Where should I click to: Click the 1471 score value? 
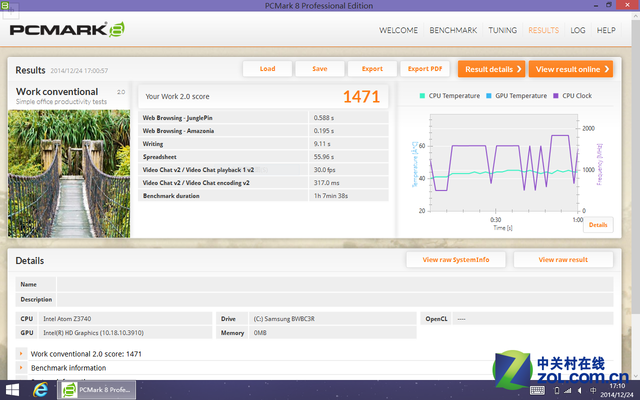click(361, 97)
